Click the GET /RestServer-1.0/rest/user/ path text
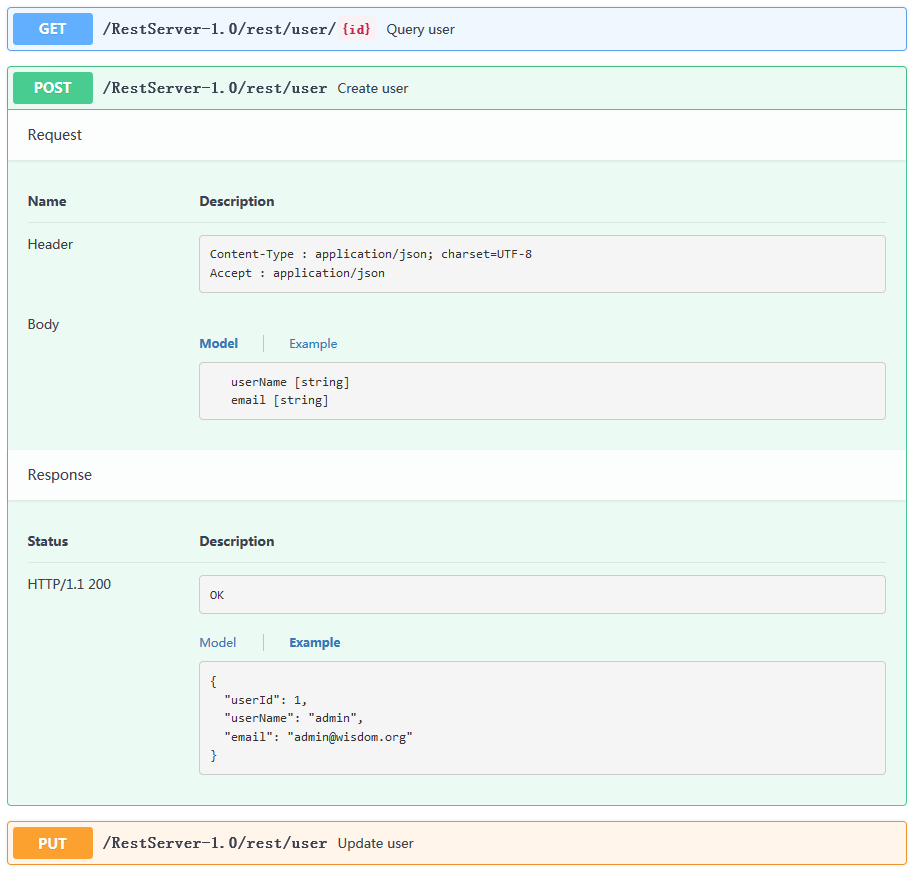The height and width of the screenshot is (871, 912). pos(219,29)
